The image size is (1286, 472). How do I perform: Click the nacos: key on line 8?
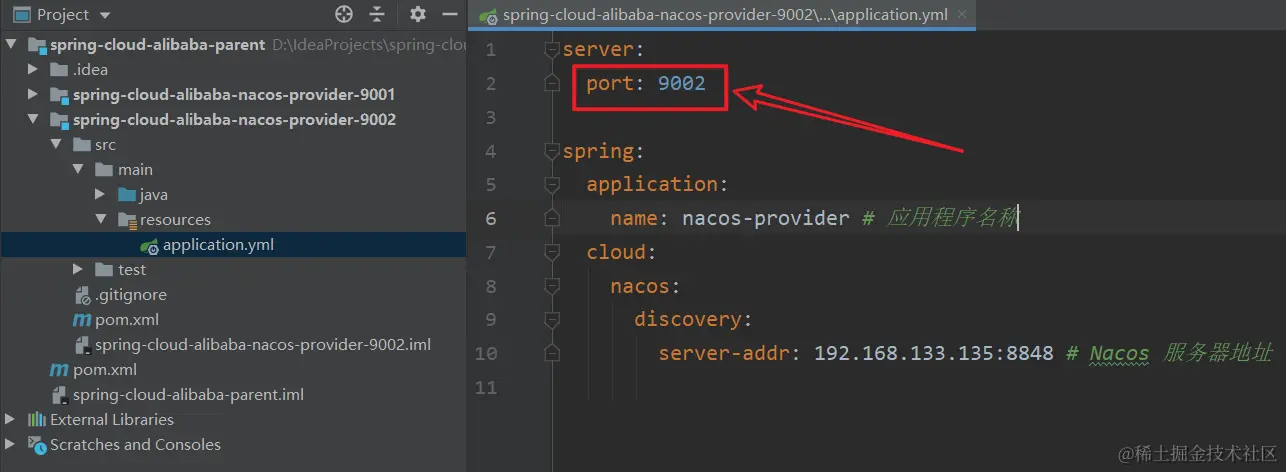646,286
